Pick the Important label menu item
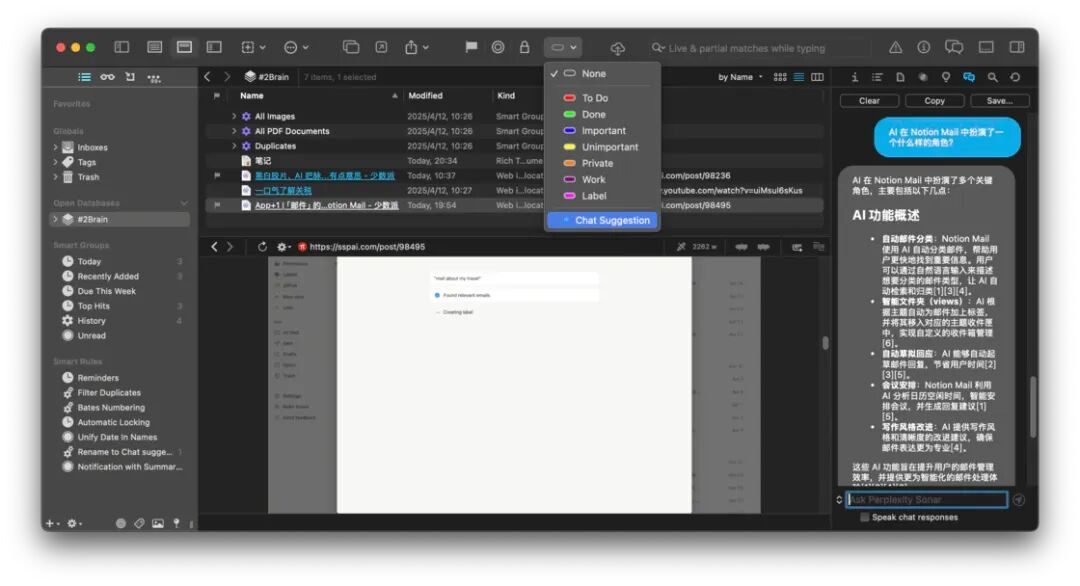The width and height of the screenshot is (1080, 586). (x=603, y=131)
